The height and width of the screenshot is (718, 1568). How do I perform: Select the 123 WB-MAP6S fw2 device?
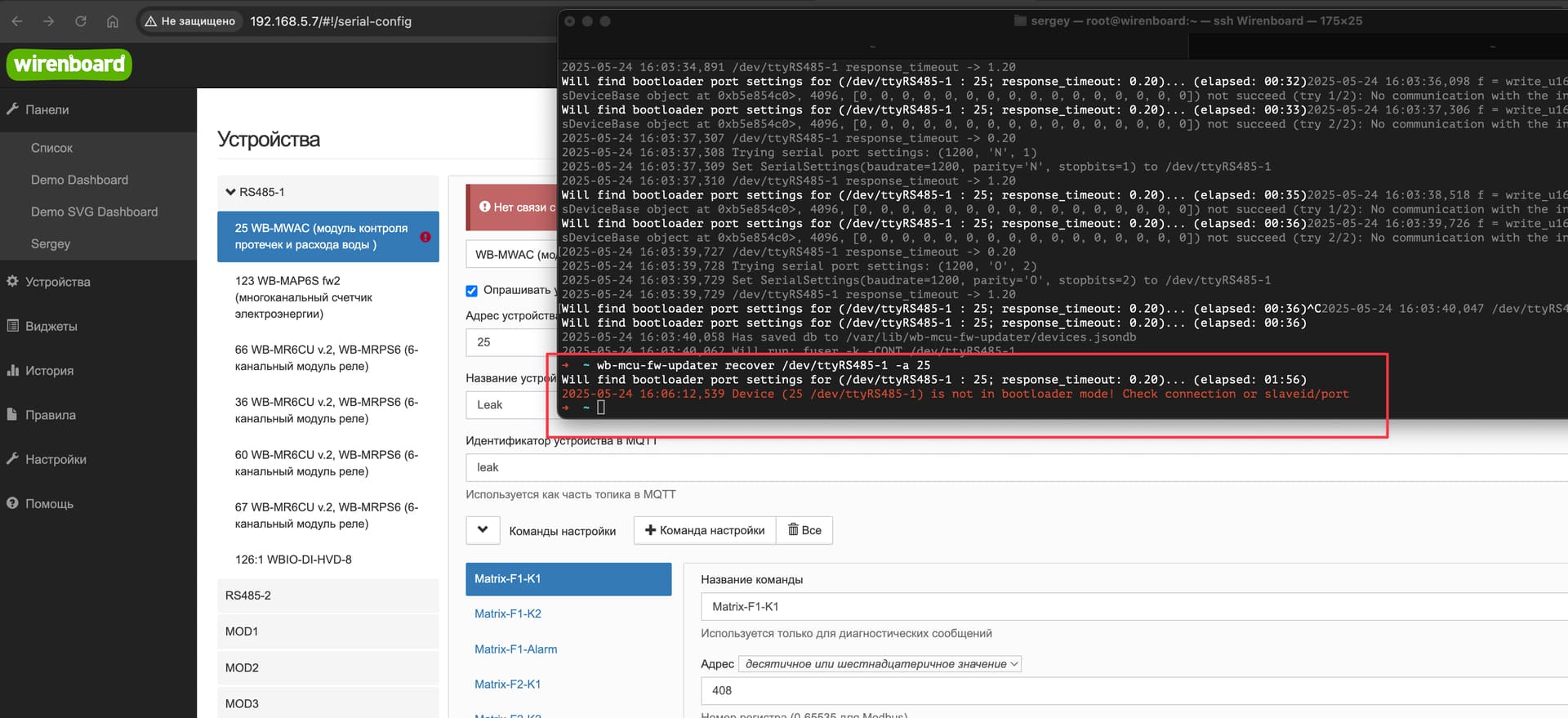(x=328, y=297)
